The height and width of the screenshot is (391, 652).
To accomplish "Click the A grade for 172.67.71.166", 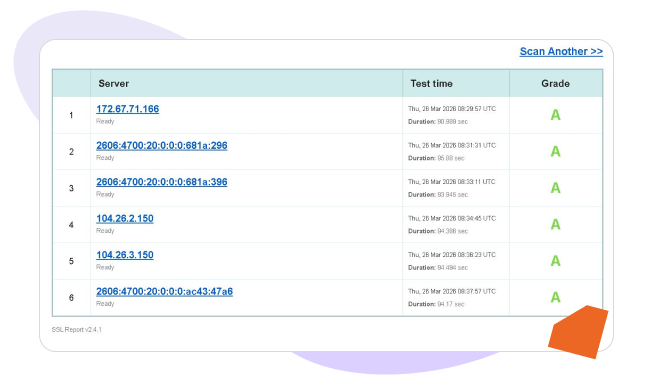I will click(556, 115).
